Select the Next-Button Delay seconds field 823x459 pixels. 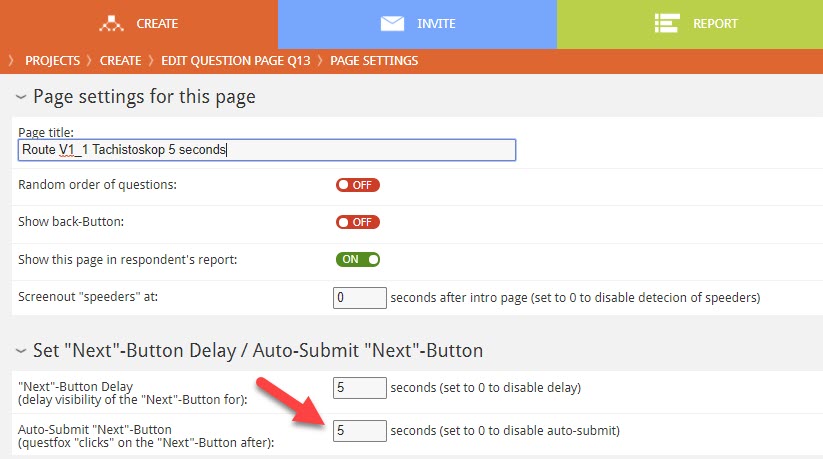[x=360, y=388]
